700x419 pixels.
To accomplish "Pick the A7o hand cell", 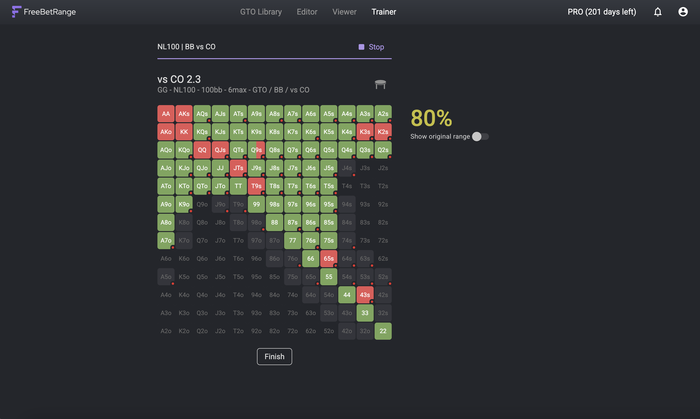I will click(165, 240).
